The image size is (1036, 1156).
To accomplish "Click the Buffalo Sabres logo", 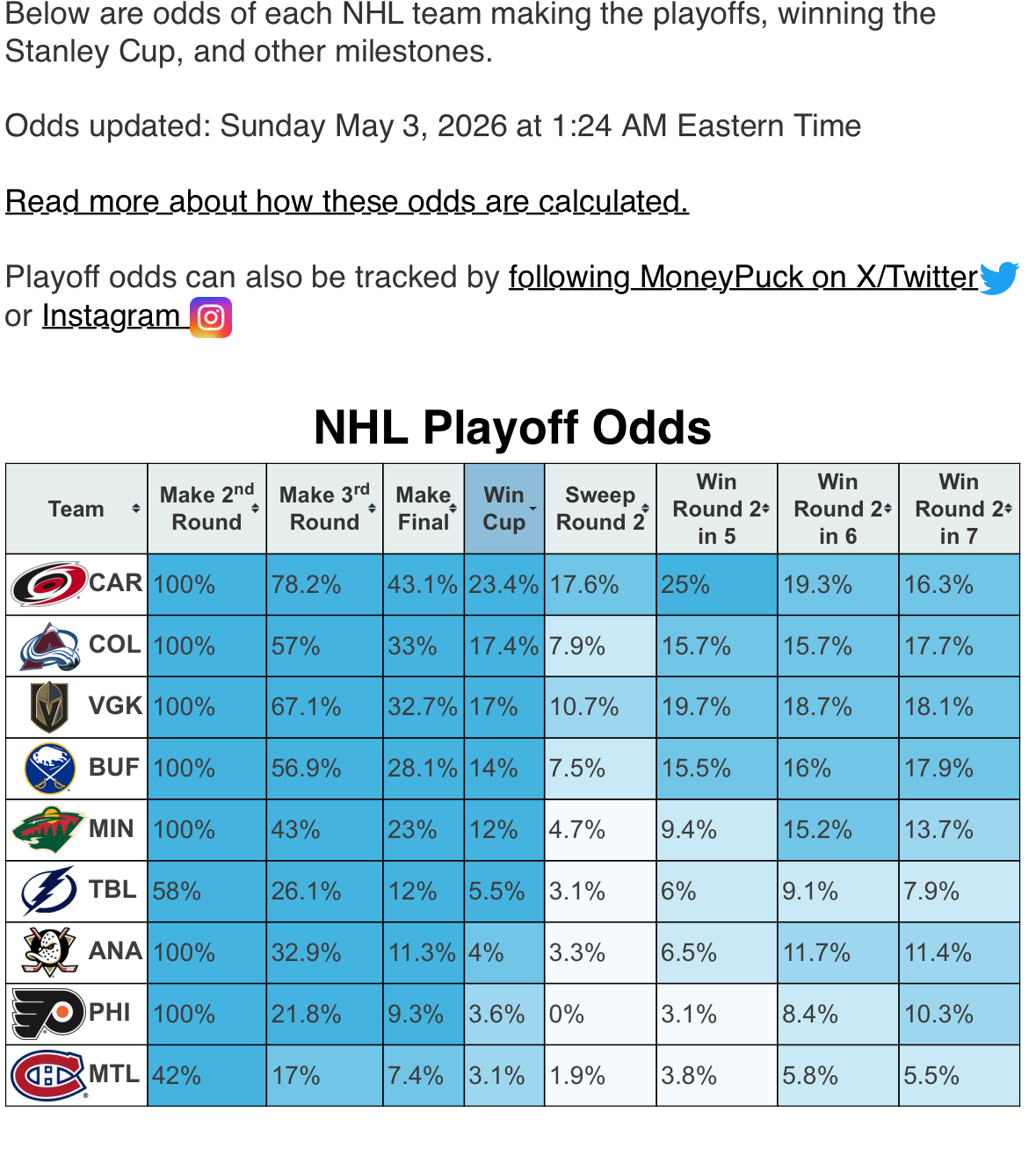I will [x=49, y=769].
